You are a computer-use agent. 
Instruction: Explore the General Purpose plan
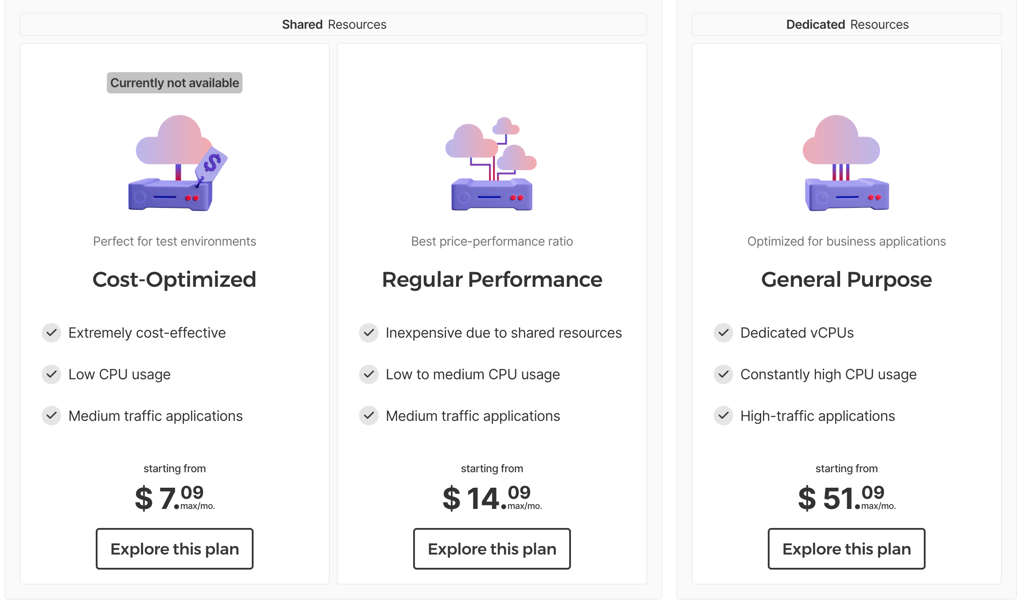pyautogui.click(x=846, y=549)
